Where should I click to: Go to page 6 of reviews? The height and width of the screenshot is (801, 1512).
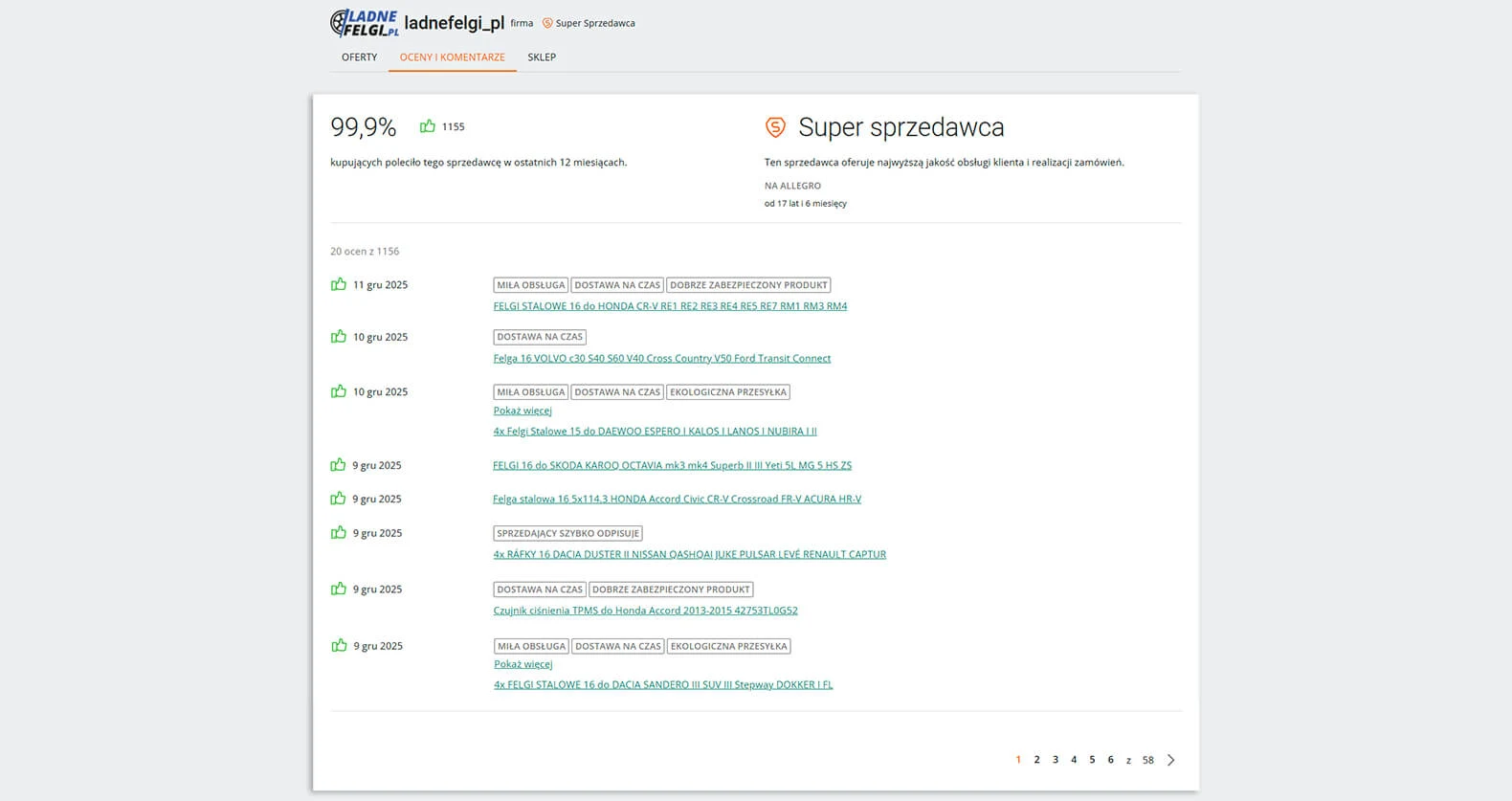coord(1110,760)
